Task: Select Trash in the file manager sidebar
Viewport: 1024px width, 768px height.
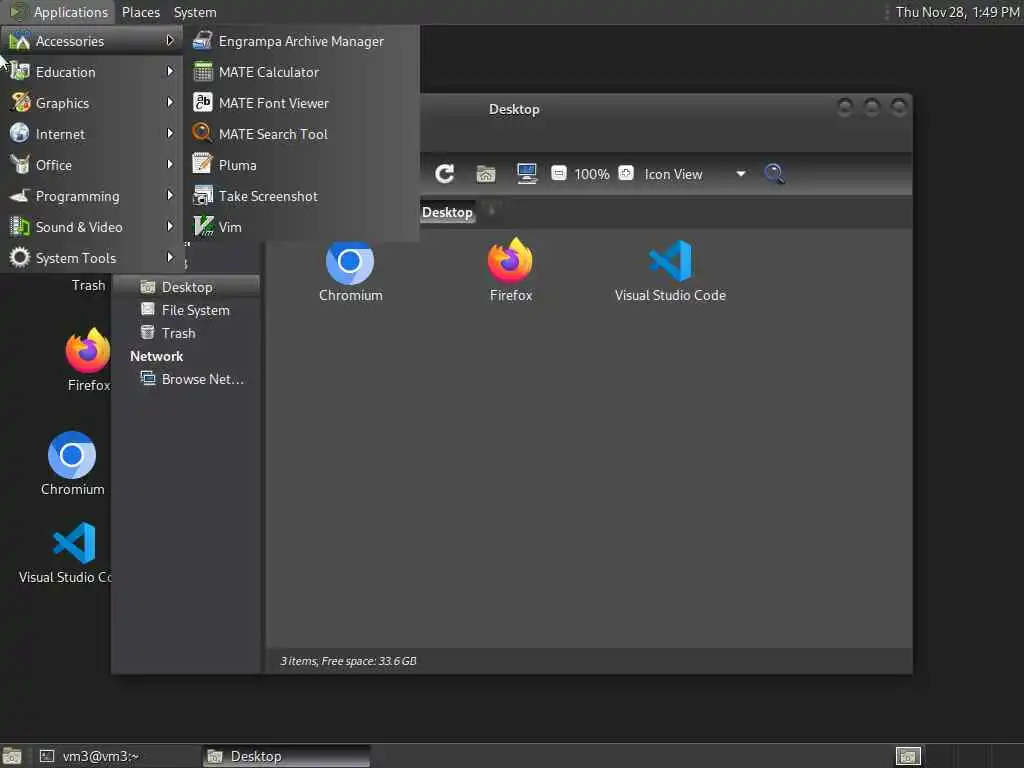Action: coord(187,333)
